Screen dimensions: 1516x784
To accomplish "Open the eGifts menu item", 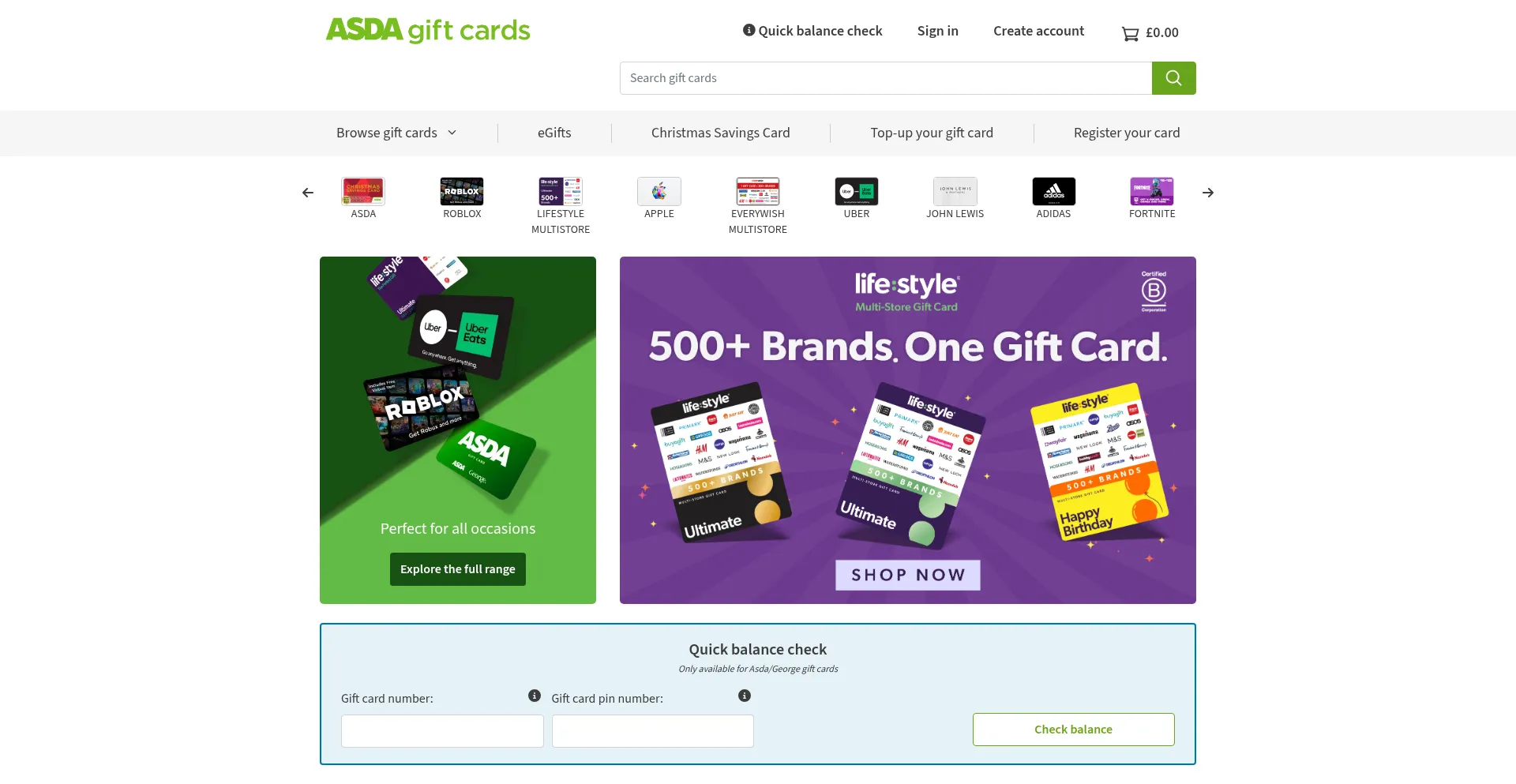I will [554, 133].
